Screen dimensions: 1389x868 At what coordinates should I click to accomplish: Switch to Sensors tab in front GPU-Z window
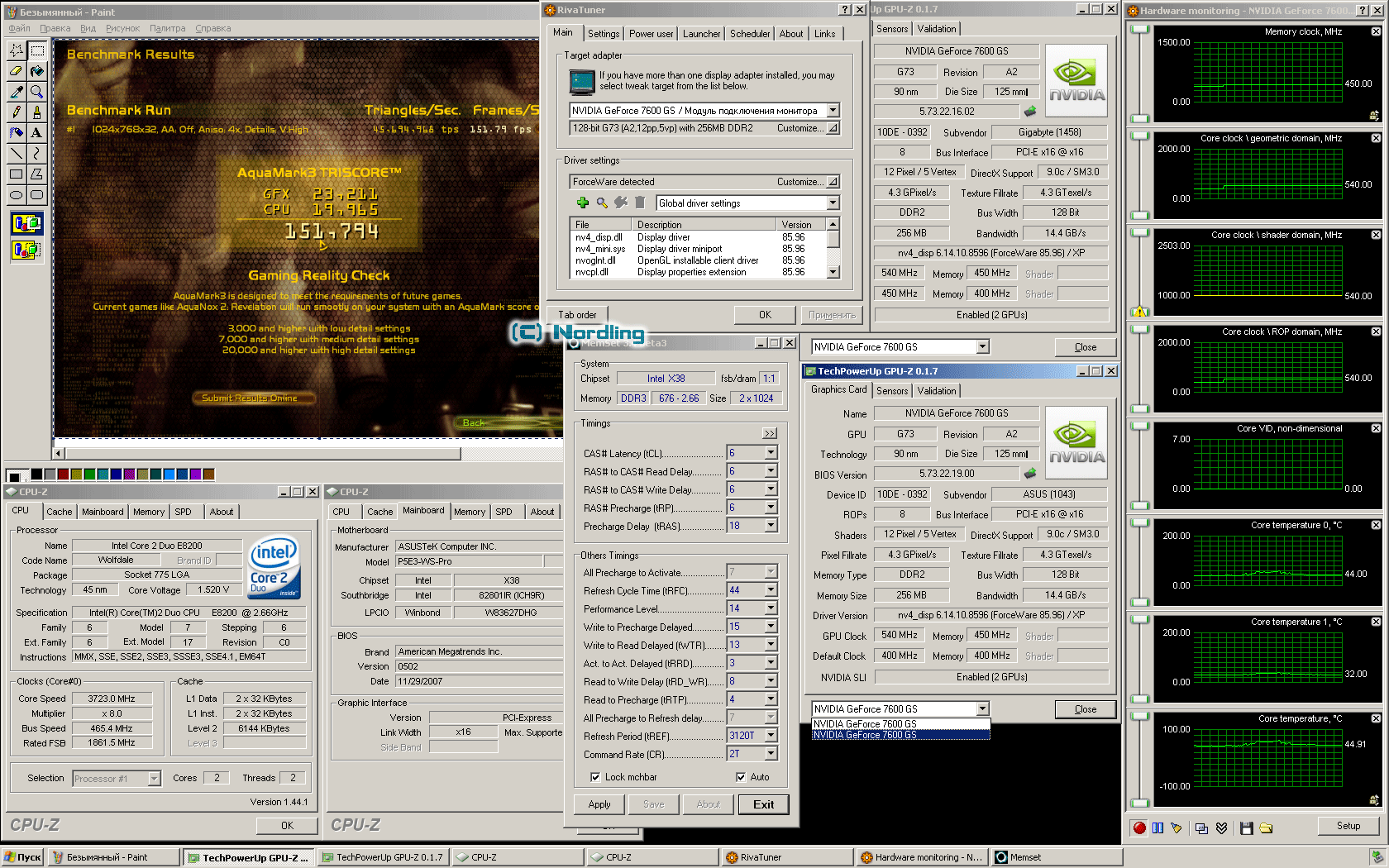pyautogui.click(x=892, y=391)
